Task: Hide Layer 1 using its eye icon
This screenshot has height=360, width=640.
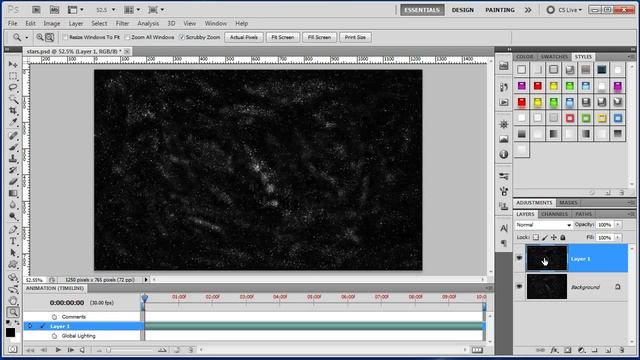Action: coord(519,258)
